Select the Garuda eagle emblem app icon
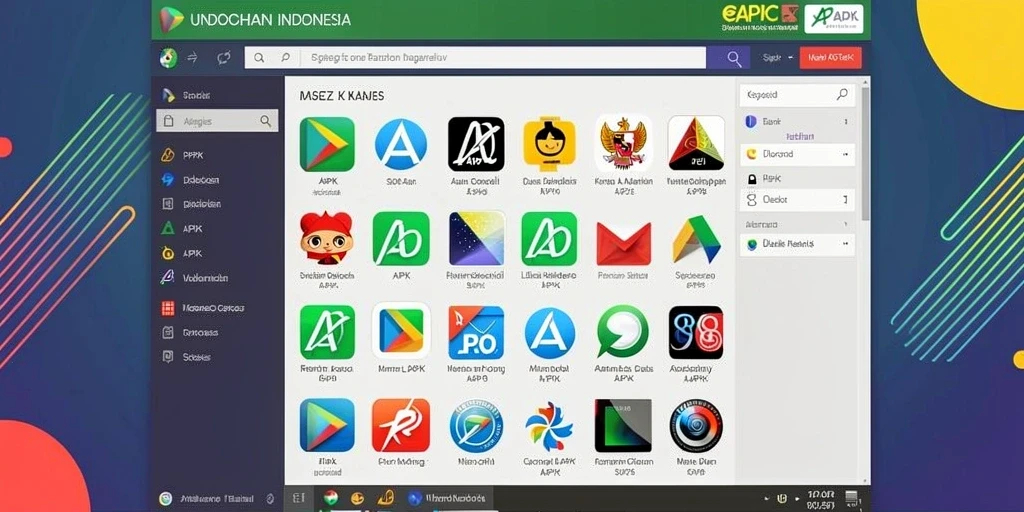Screen dimensions: 1024x512 pos(623,144)
